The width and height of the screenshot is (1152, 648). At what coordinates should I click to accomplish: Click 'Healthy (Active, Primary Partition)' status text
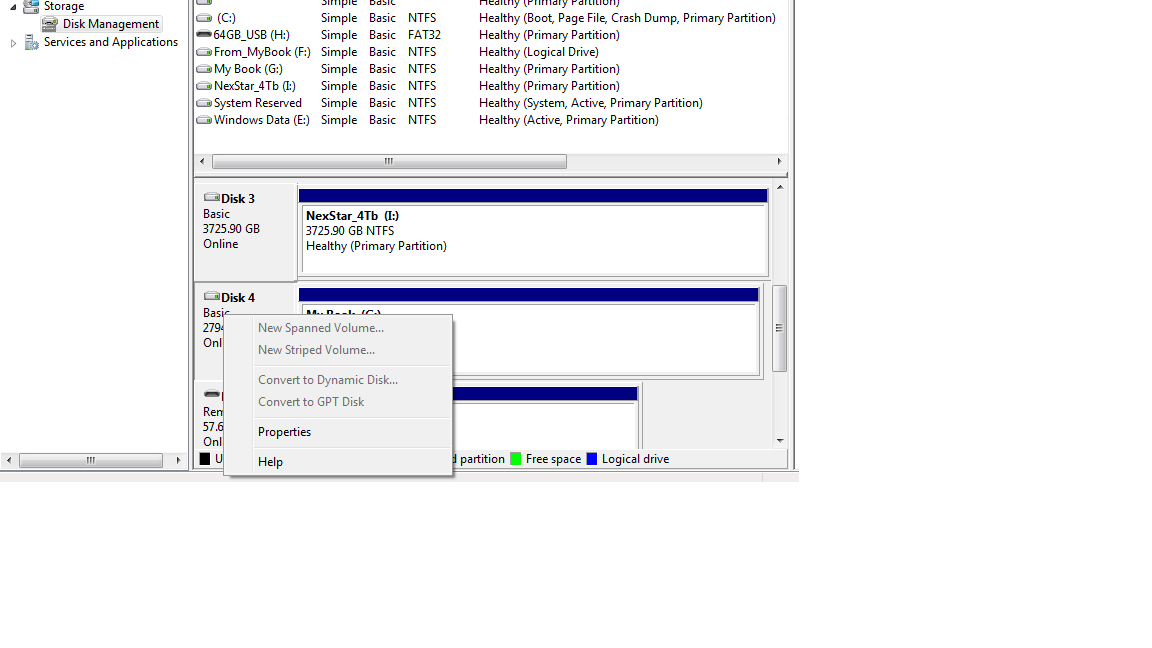(569, 120)
